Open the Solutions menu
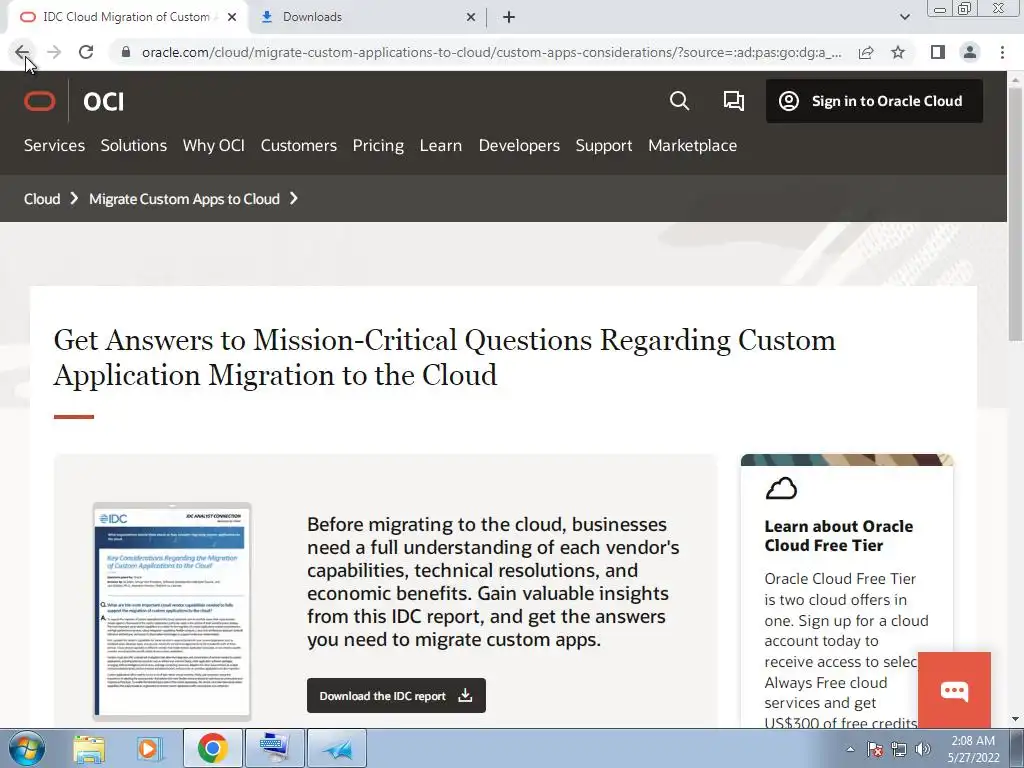The image size is (1024, 768). click(x=134, y=146)
